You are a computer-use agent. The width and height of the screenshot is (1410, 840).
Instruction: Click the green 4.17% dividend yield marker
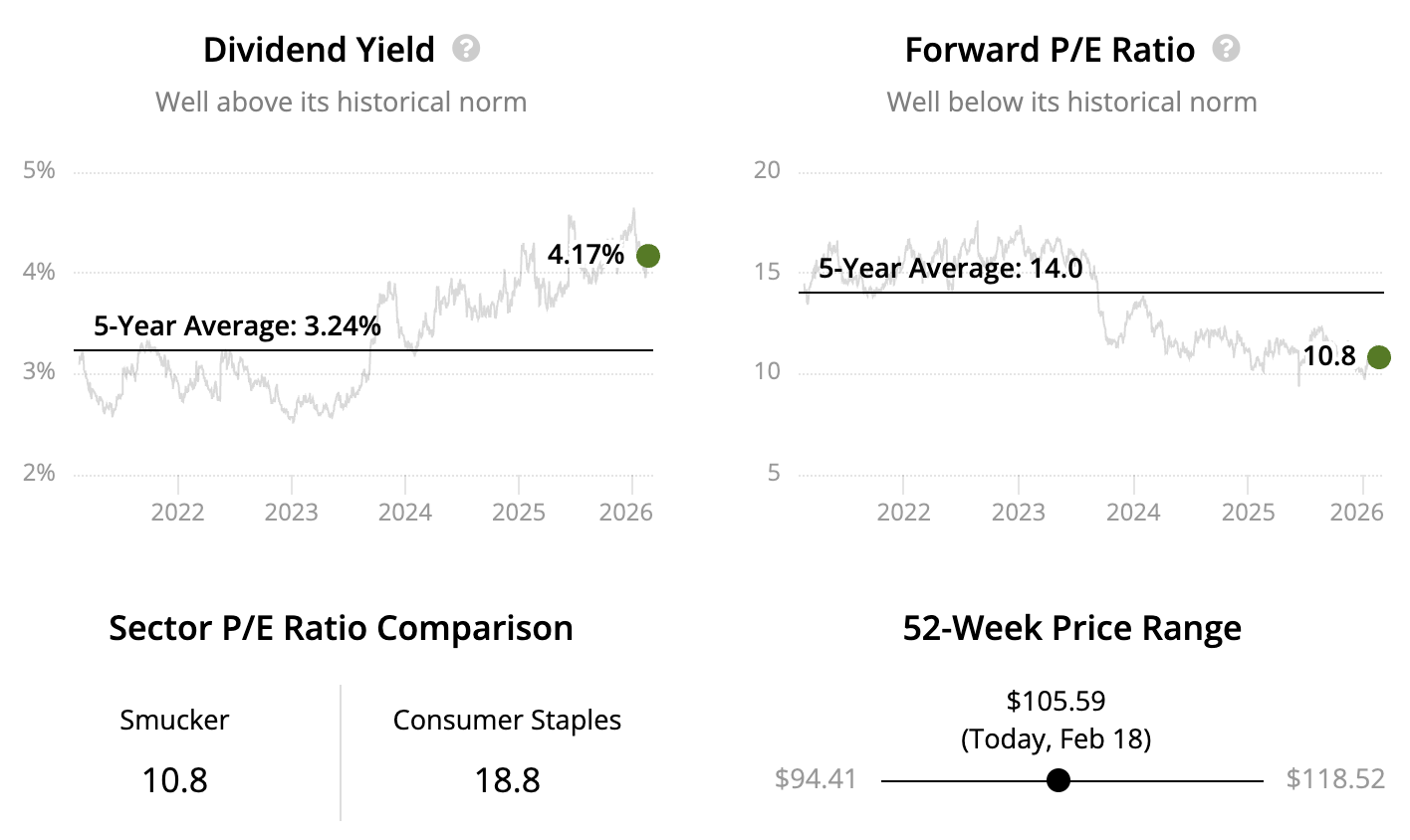647,256
